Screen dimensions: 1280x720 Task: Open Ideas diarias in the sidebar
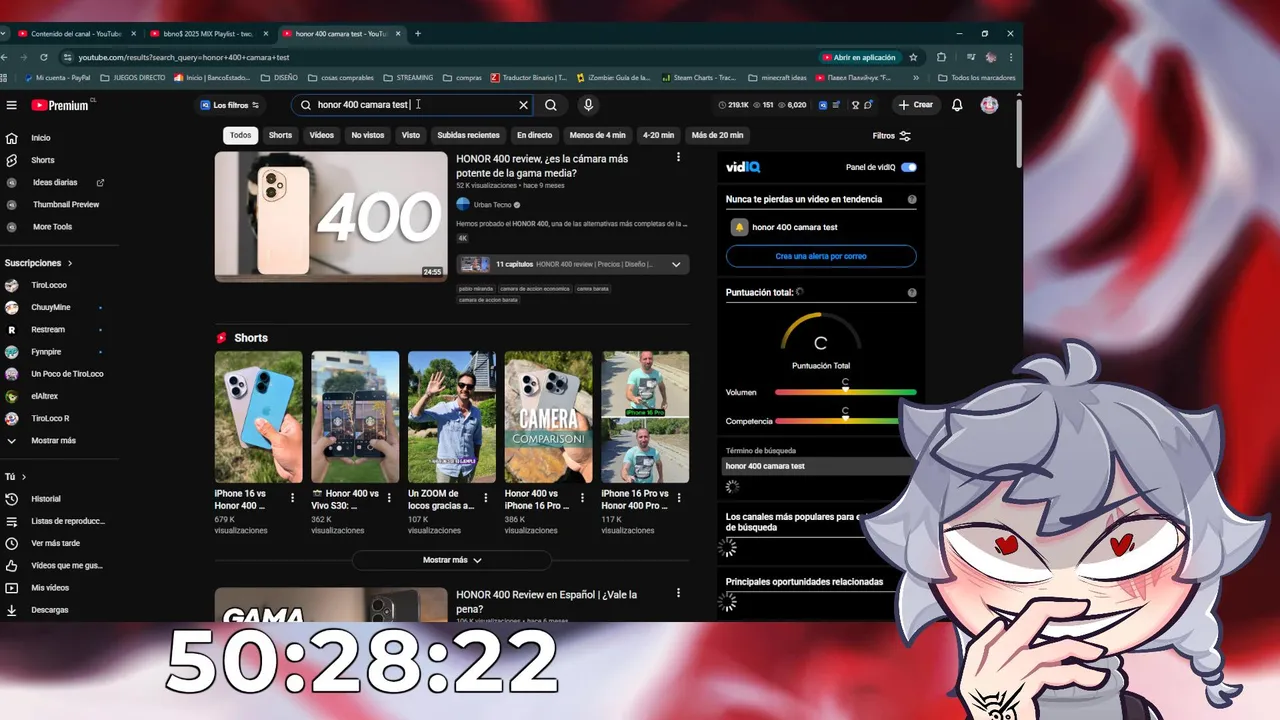coord(55,183)
